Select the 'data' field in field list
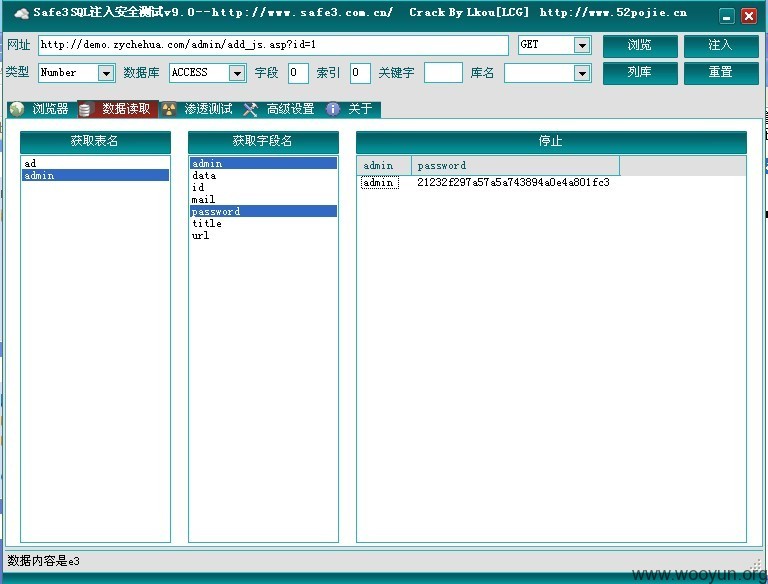 pos(263,175)
